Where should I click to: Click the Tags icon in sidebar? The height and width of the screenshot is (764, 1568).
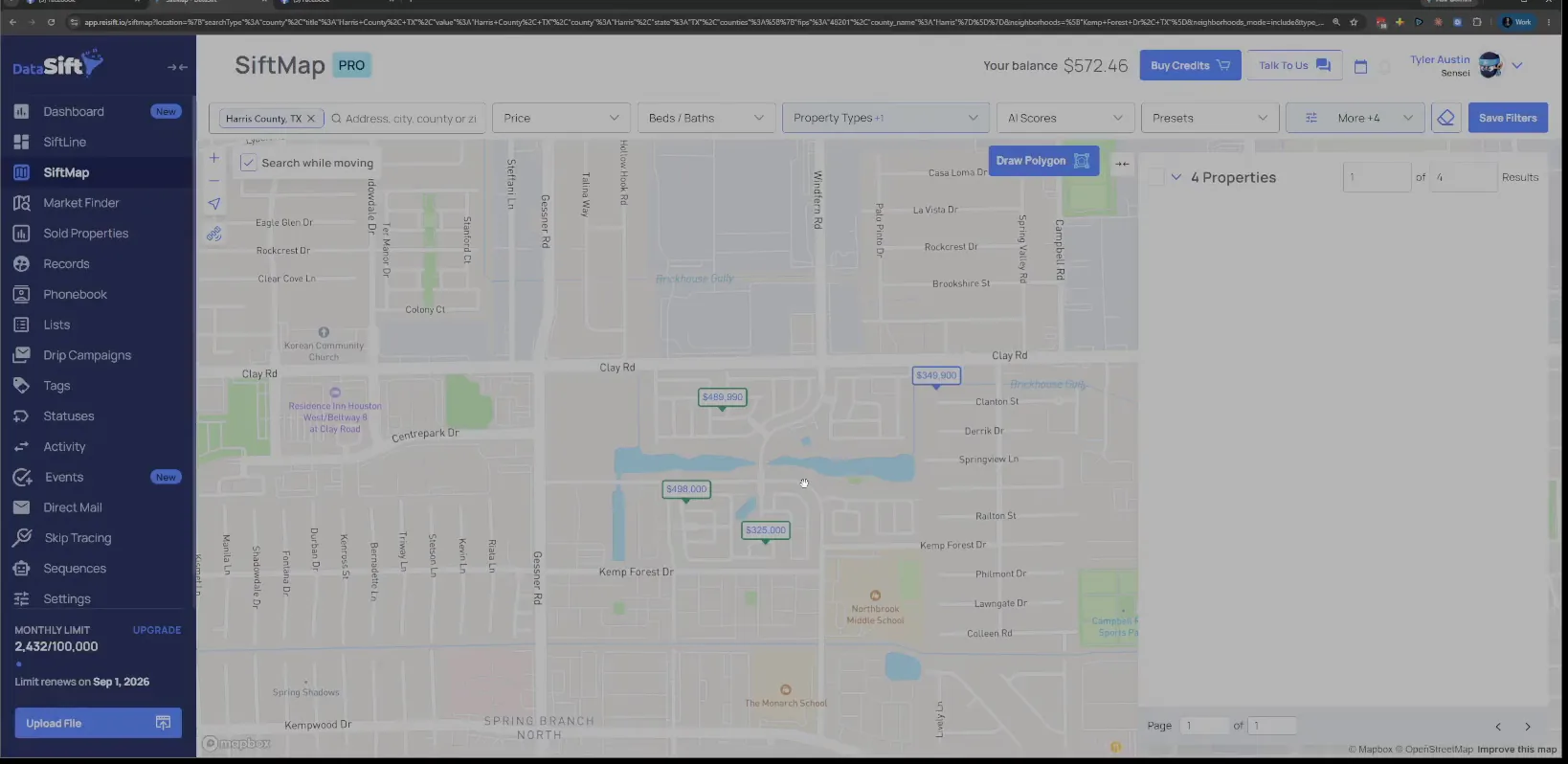coord(21,386)
